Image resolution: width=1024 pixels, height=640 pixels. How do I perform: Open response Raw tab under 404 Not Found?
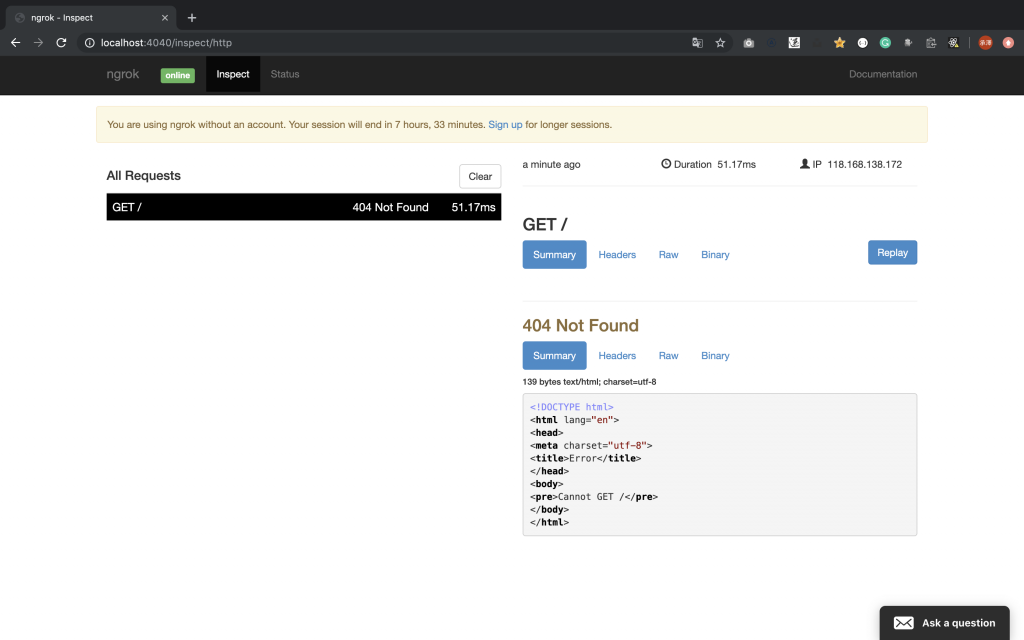(x=668, y=355)
